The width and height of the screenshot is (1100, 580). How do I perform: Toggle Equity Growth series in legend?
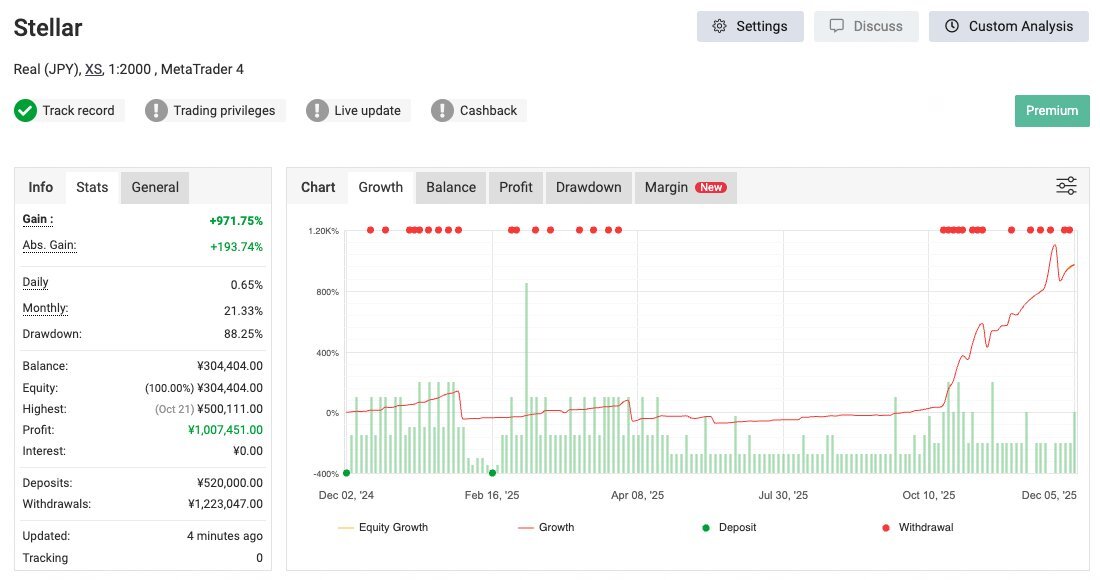coord(383,527)
